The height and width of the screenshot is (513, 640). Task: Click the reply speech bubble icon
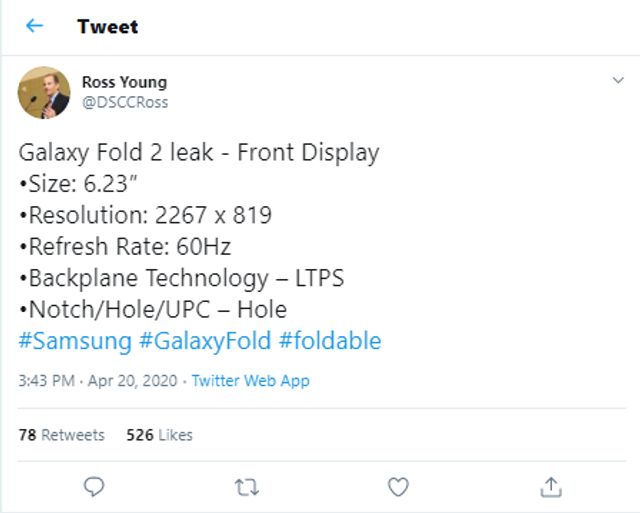tap(95, 486)
